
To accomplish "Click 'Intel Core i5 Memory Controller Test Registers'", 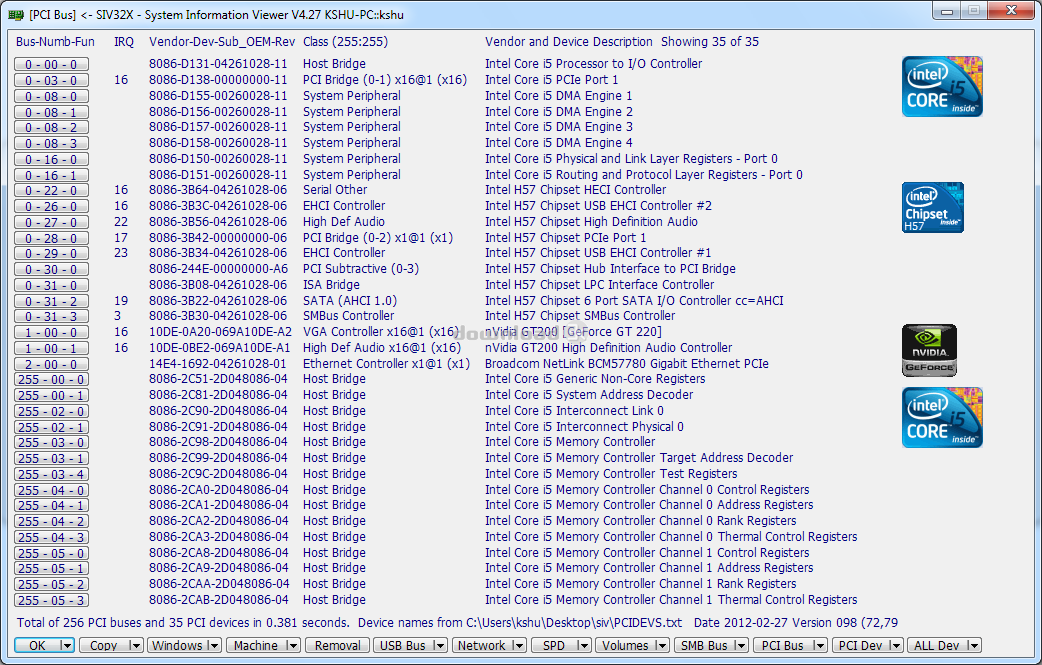I will pos(611,474).
